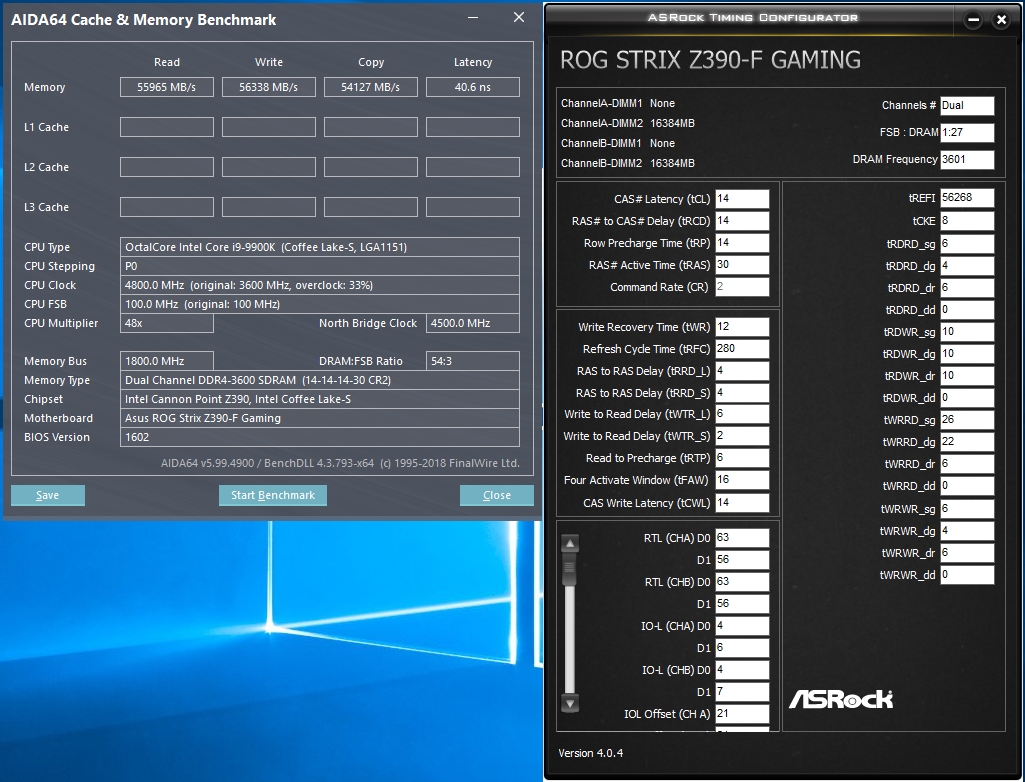This screenshot has height=782, width=1025.
Task: Select the Read to Precharge (tRTP) field
Action: 742,458
